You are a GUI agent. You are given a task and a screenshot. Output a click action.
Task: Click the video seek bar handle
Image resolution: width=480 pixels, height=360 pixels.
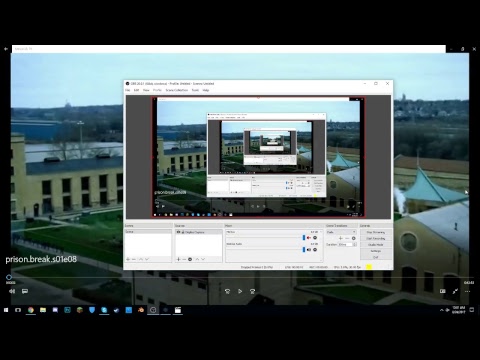(9, 277)
